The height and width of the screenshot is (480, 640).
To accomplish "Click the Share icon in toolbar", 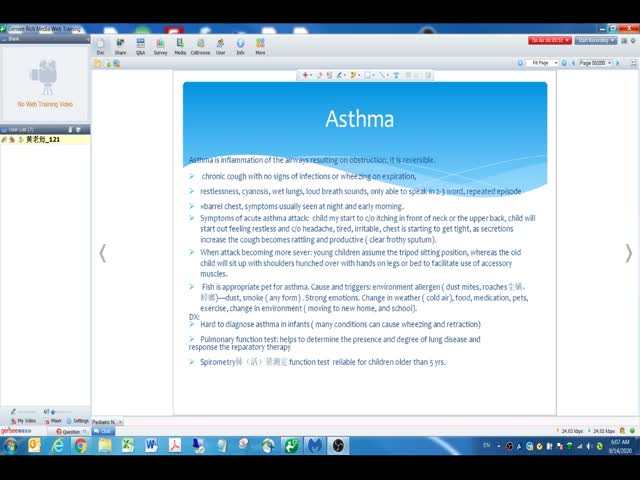I will pyautogui.click(x=120, y=46).
